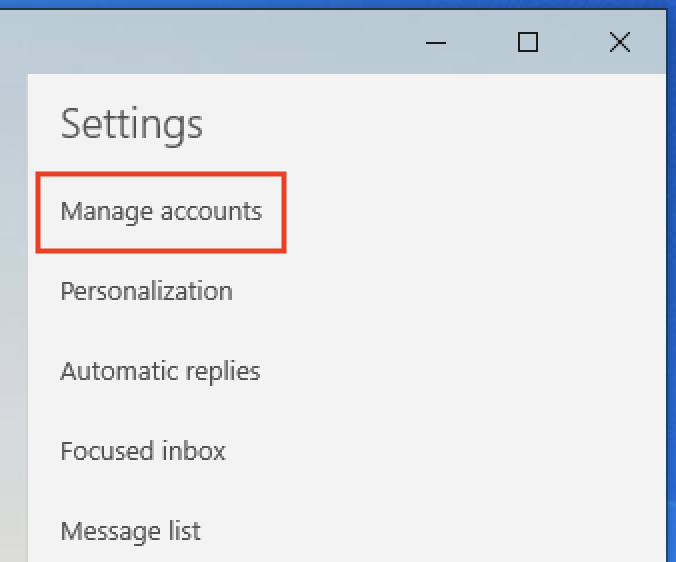Select the Personalization option
The height and width of the screenshot is (562, 676).
pos(146,291)
